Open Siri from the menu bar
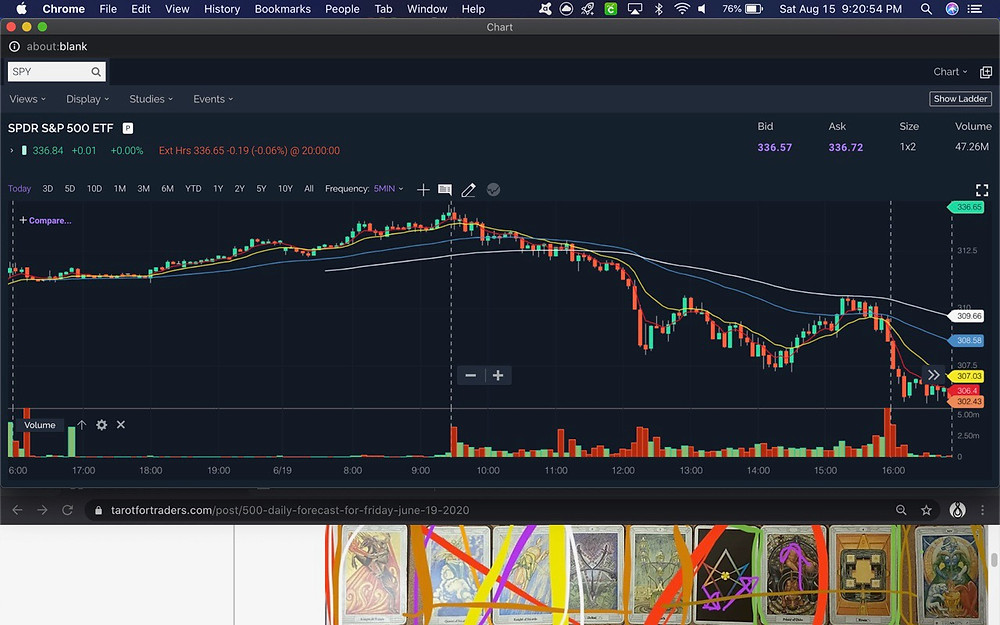 pyautogui.click(x=952, y=9)
